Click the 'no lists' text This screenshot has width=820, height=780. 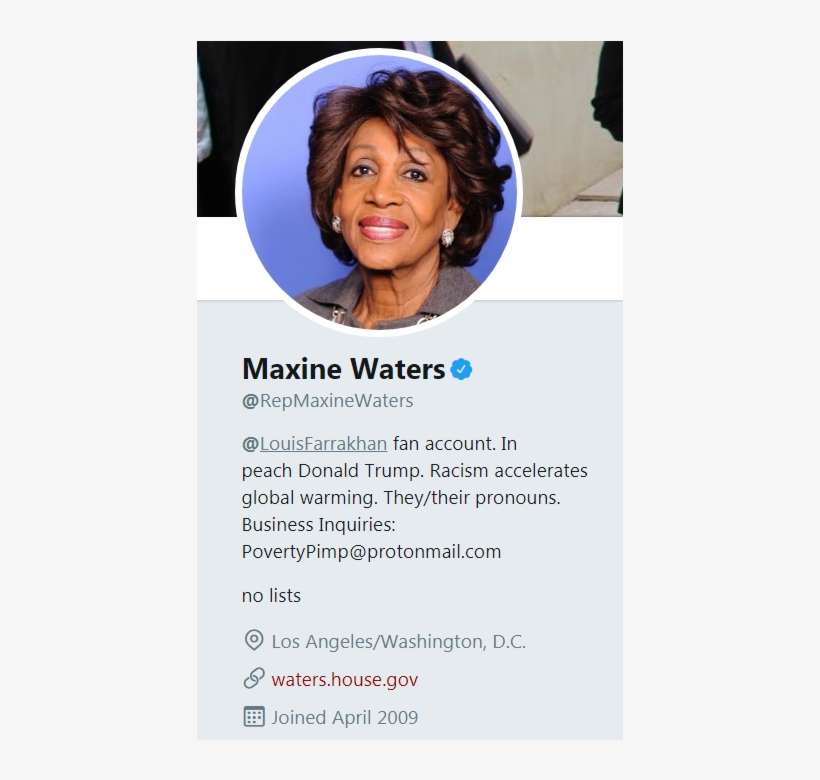pyautogui.click(x=271, y=596)
